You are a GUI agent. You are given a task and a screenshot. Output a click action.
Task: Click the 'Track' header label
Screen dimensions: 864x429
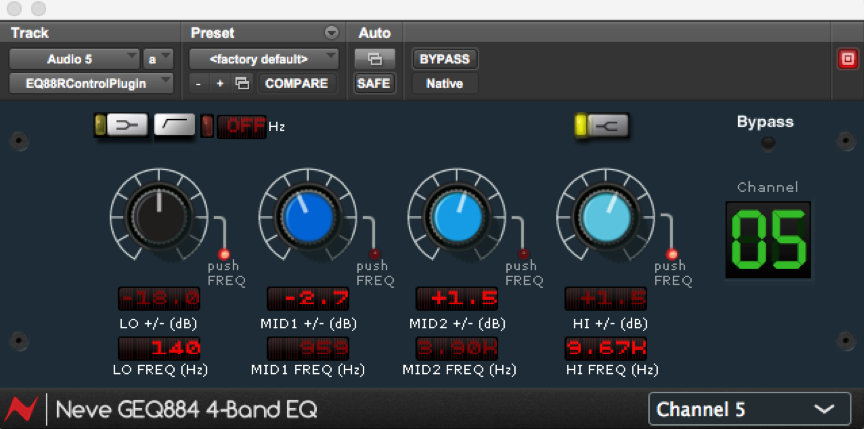30,33
